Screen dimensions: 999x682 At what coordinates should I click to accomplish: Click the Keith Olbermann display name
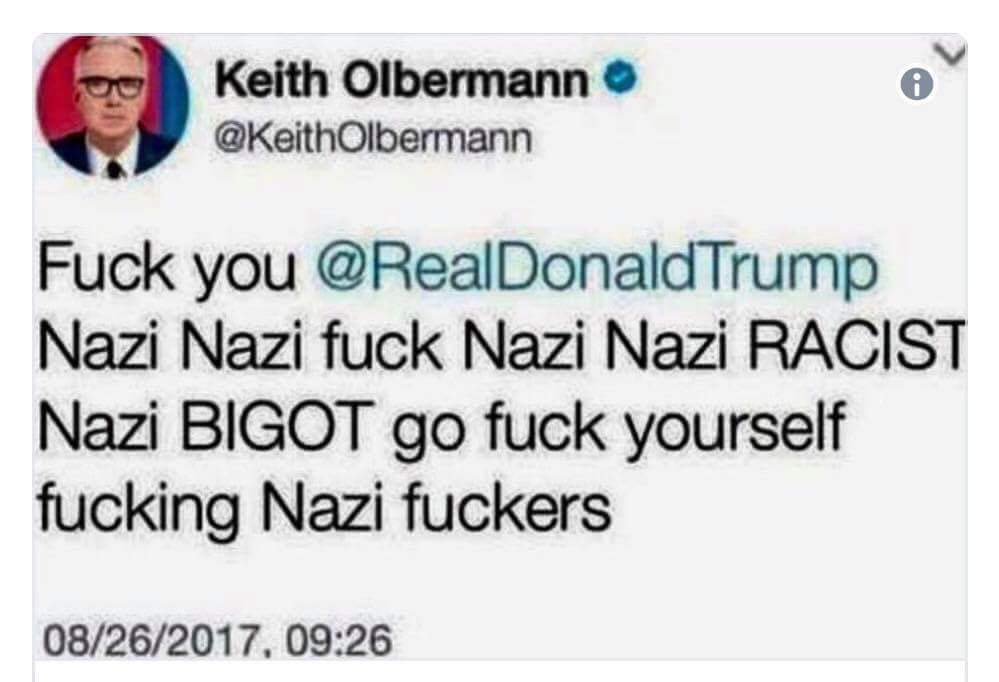(x=403, y=80)
